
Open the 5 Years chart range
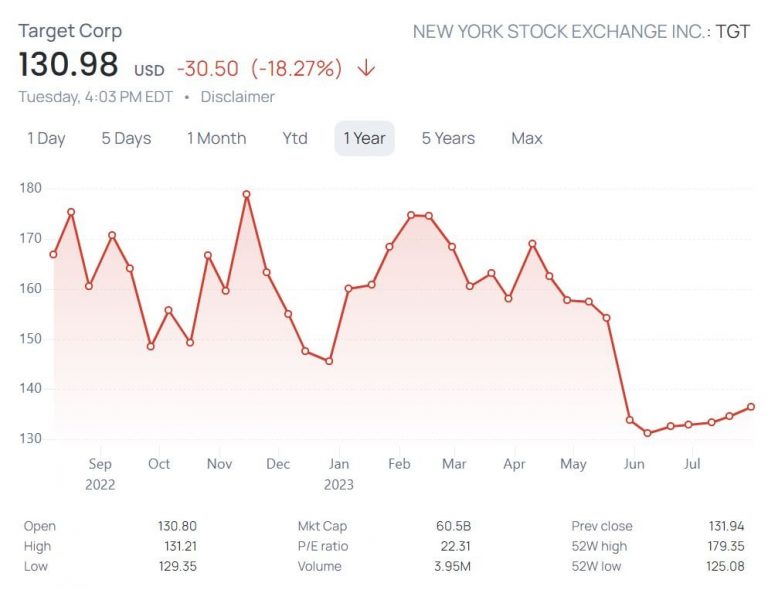coord(448,139)
